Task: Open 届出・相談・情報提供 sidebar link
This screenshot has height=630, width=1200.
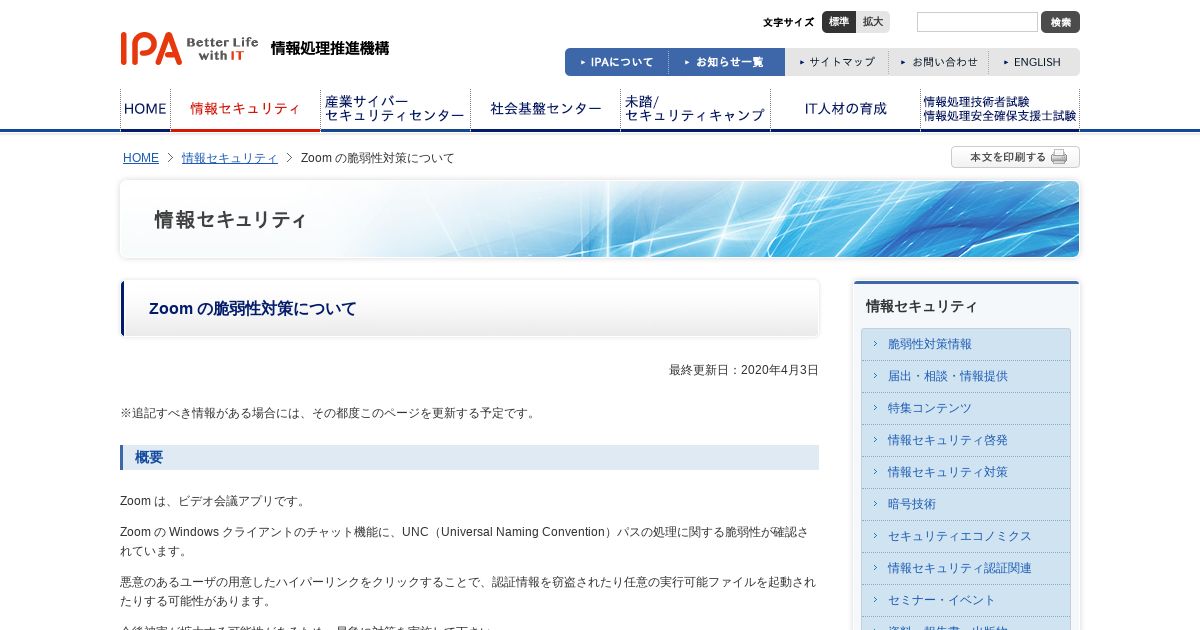Action: click(x=965, y=376)
